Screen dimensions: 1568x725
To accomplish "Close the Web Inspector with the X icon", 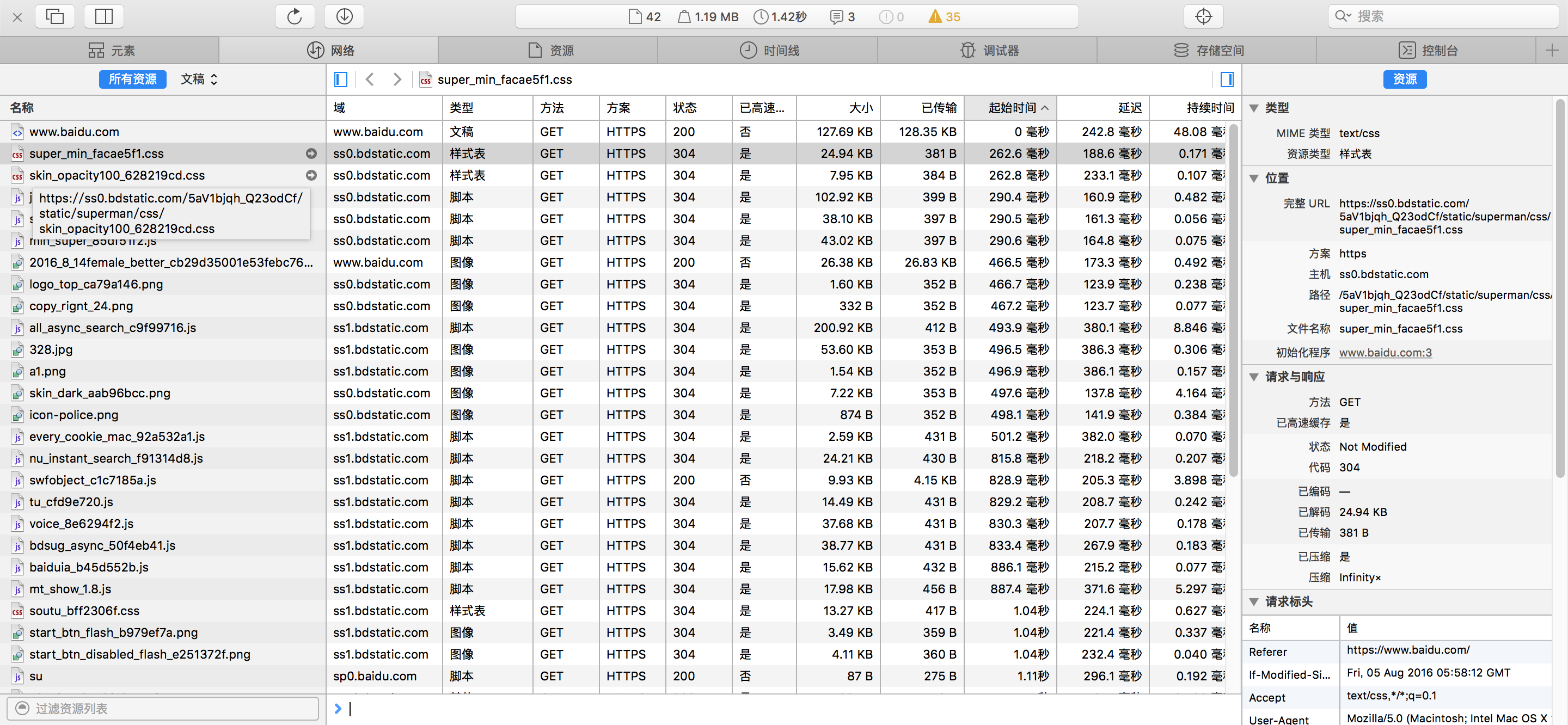I will coord(17,17).
